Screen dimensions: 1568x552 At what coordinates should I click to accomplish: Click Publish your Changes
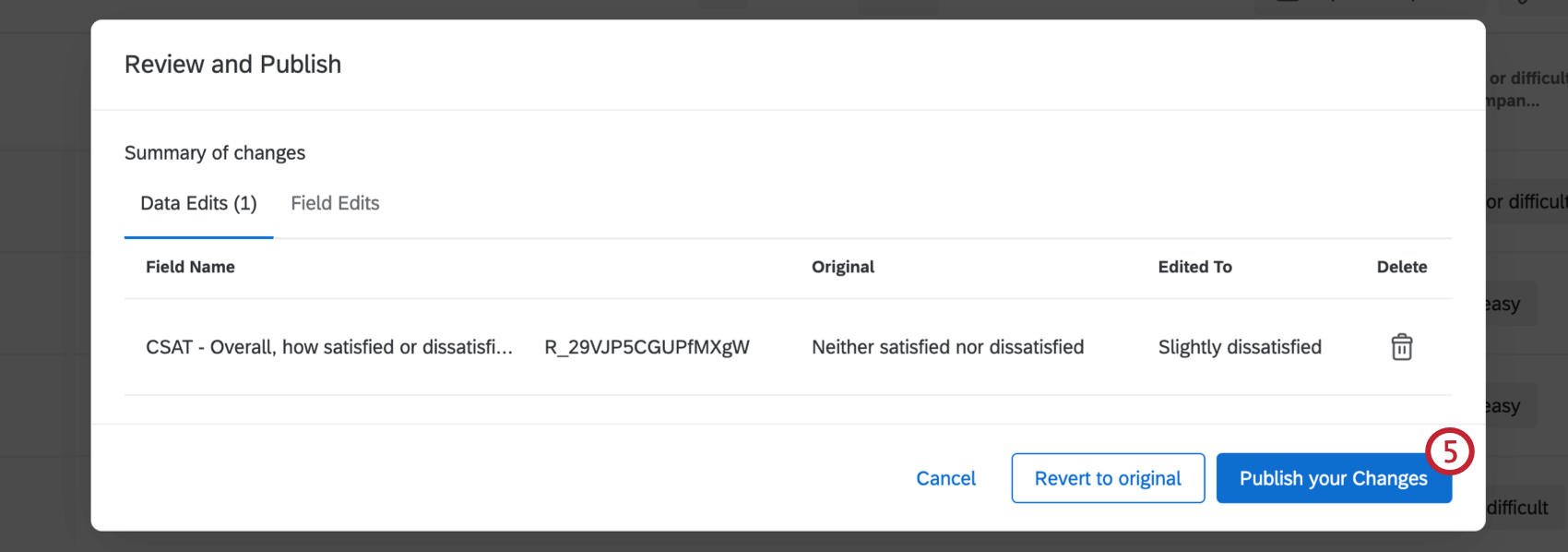(1334, 478)
